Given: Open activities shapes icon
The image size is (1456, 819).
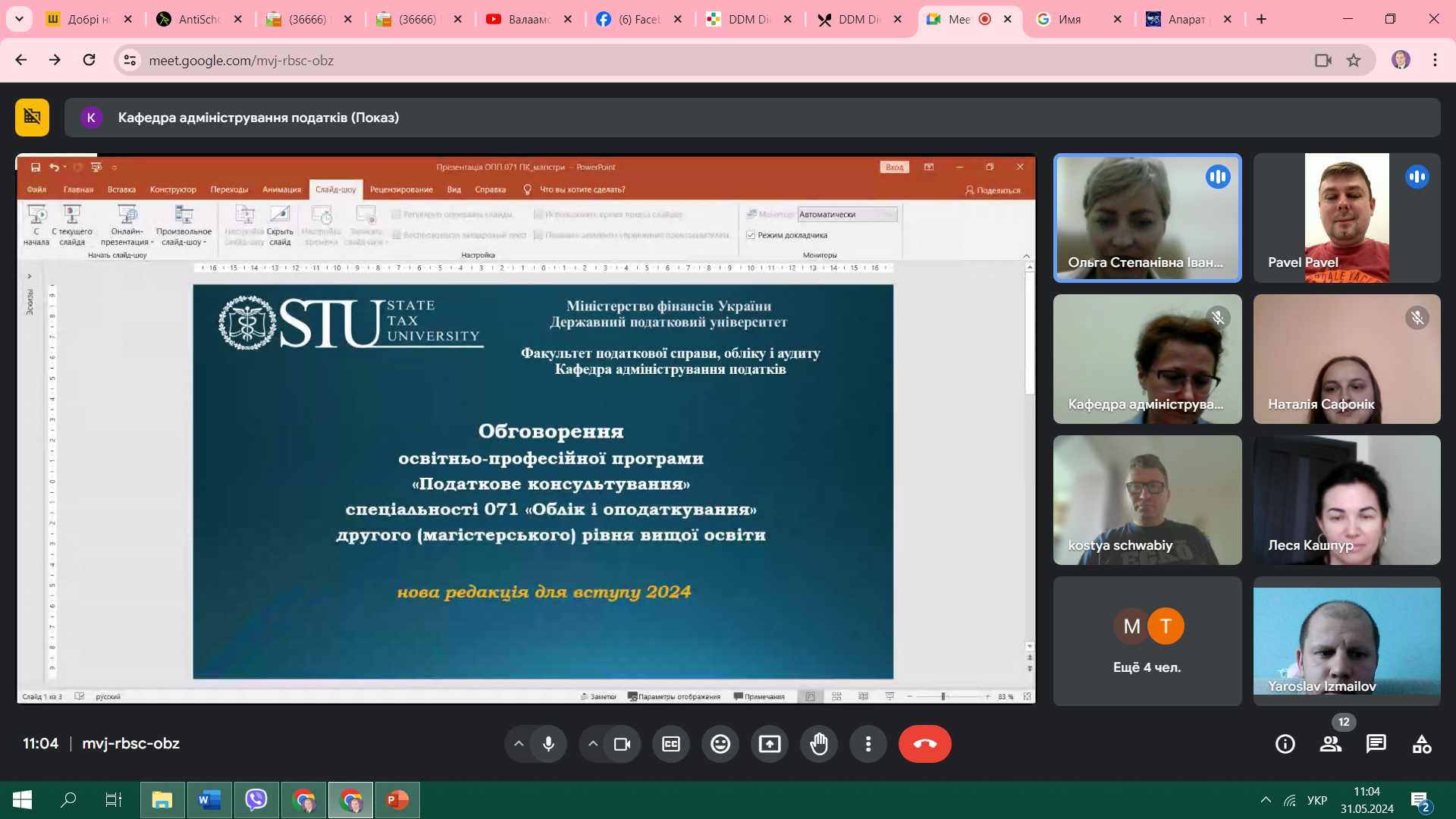Looking at the screenshot, I should pos(1422,744).
